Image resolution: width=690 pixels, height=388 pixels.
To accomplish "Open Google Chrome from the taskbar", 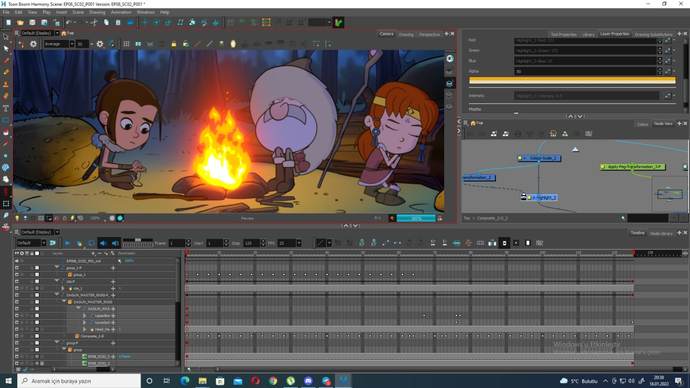I will (x=273, y=381).
